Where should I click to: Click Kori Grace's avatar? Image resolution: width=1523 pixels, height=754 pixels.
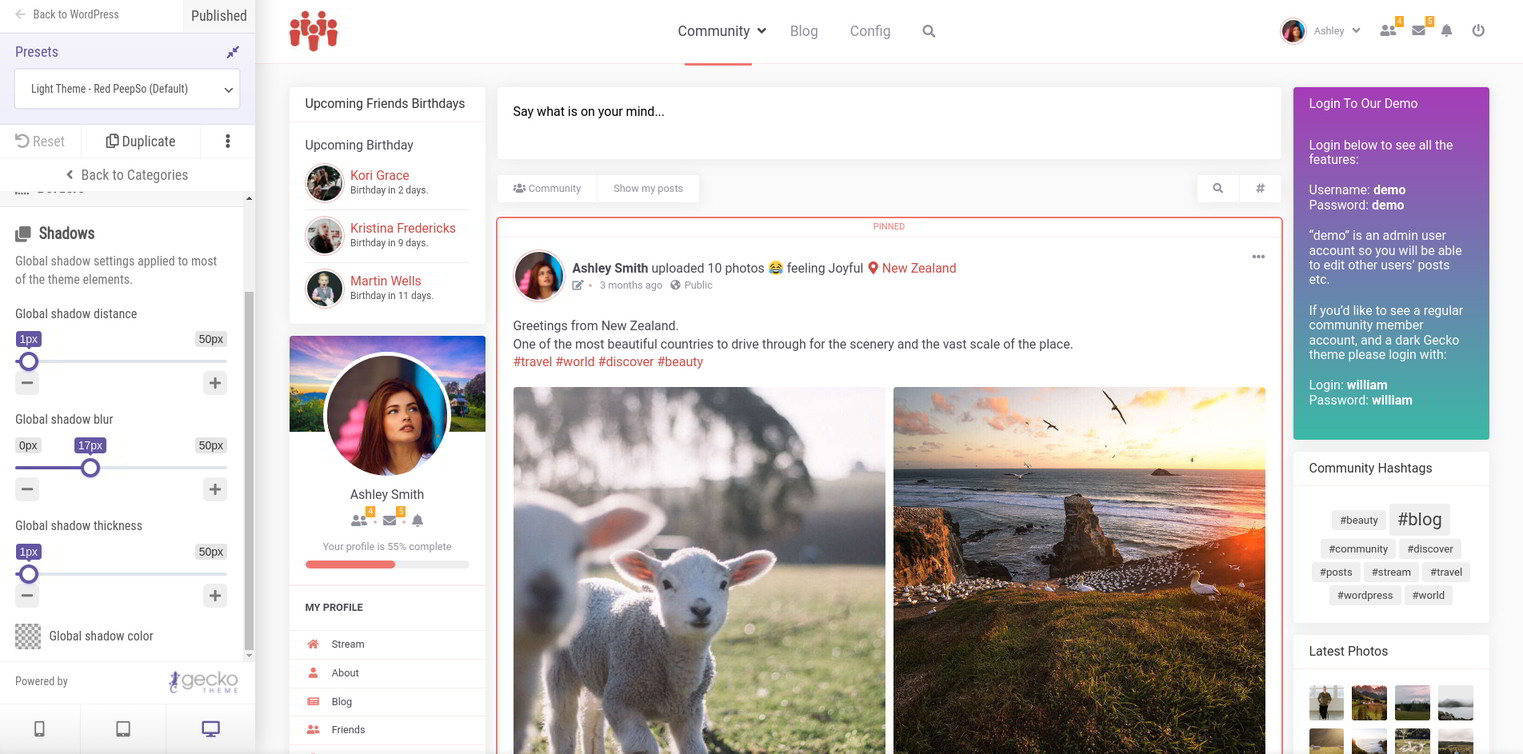click(324, 183)
